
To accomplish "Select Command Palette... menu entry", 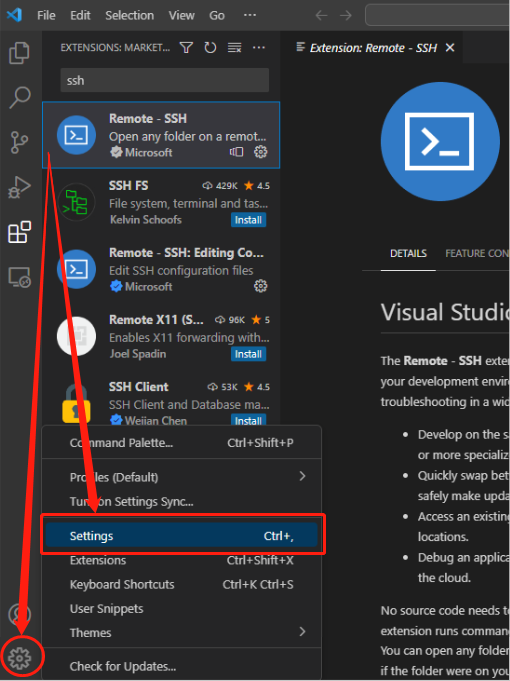I will point(182,443).
